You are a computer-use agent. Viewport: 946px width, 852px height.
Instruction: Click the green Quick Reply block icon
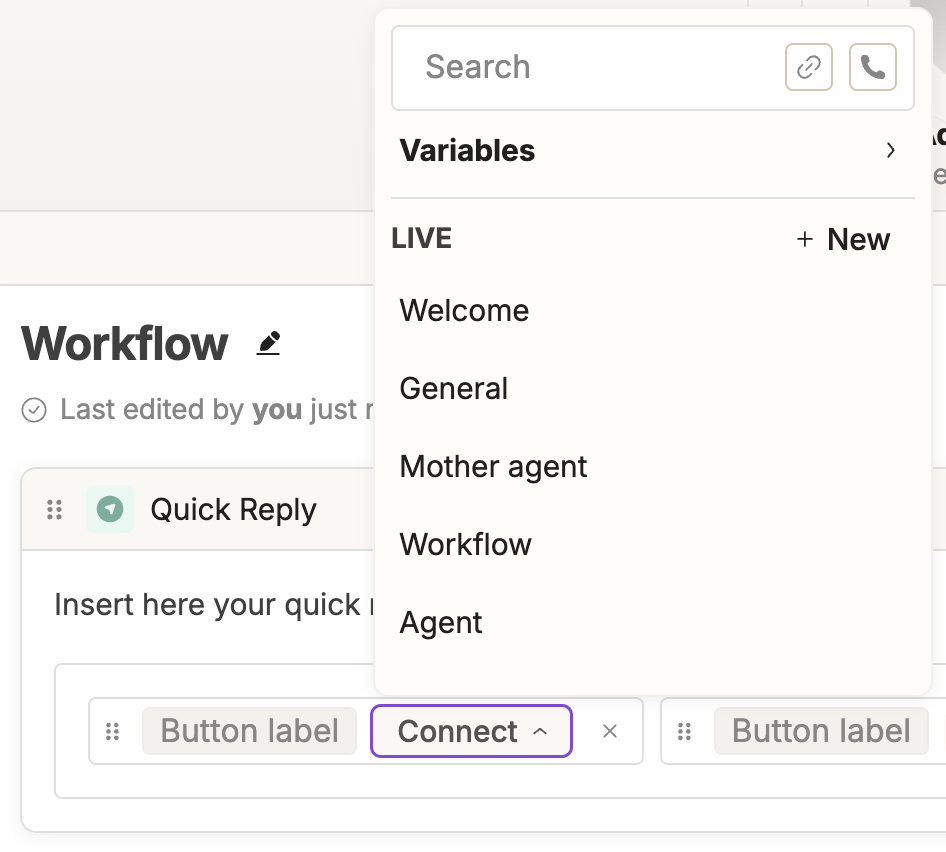tap(110, 510)
